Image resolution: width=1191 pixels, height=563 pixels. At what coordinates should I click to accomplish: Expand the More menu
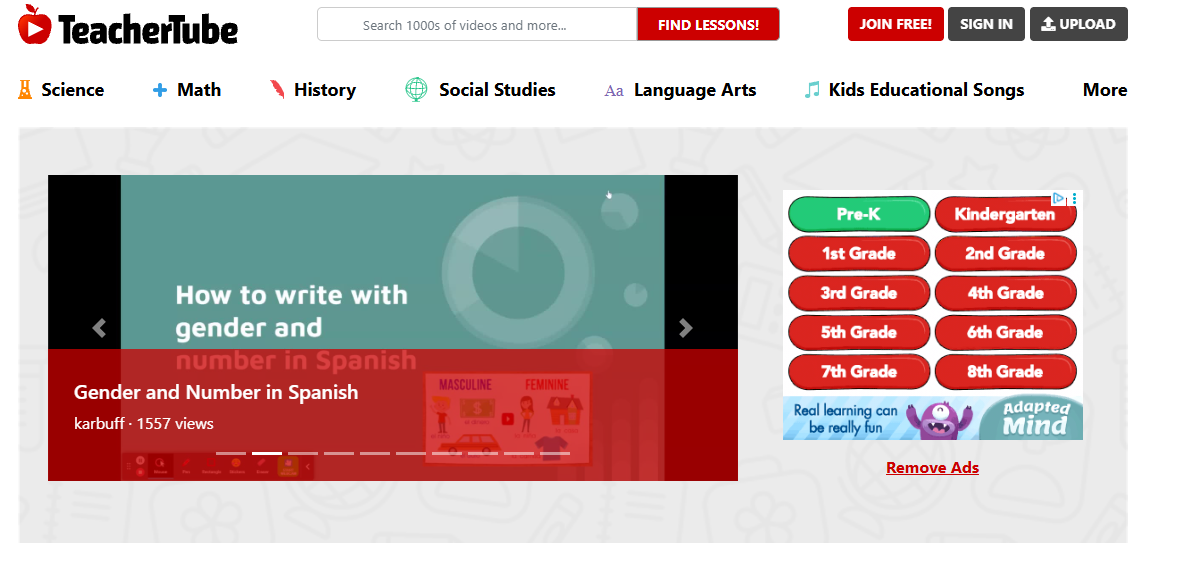click(1104, 90)
